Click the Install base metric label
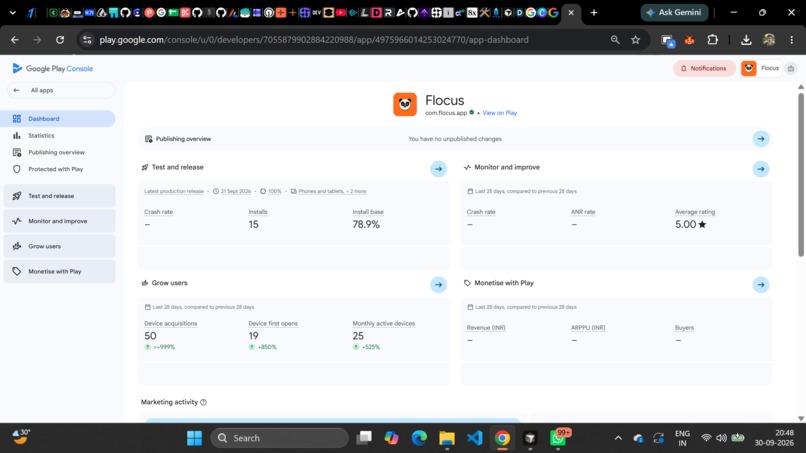This screenshot has width=806, height=453. tap(368, 212)
